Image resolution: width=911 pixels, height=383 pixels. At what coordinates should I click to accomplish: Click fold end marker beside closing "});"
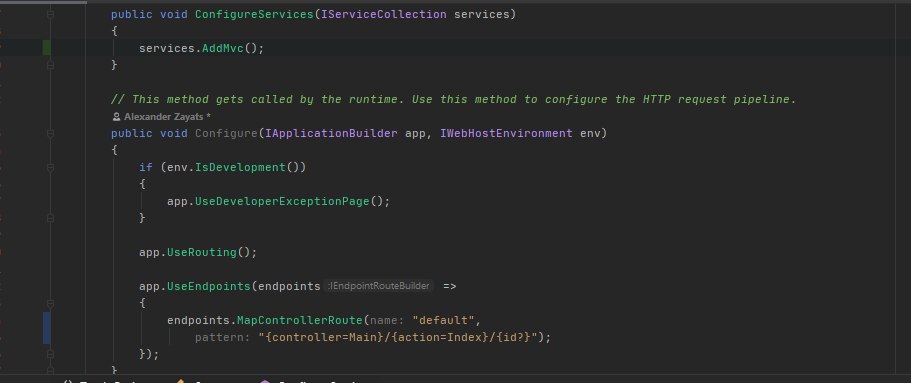[x=51, y=353]
